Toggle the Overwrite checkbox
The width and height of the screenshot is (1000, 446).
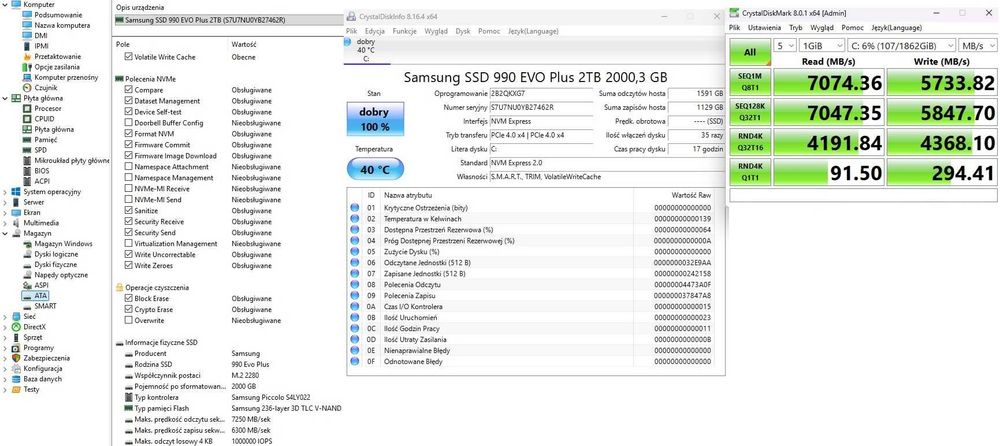pyautogui.click(x=128, y=320)
